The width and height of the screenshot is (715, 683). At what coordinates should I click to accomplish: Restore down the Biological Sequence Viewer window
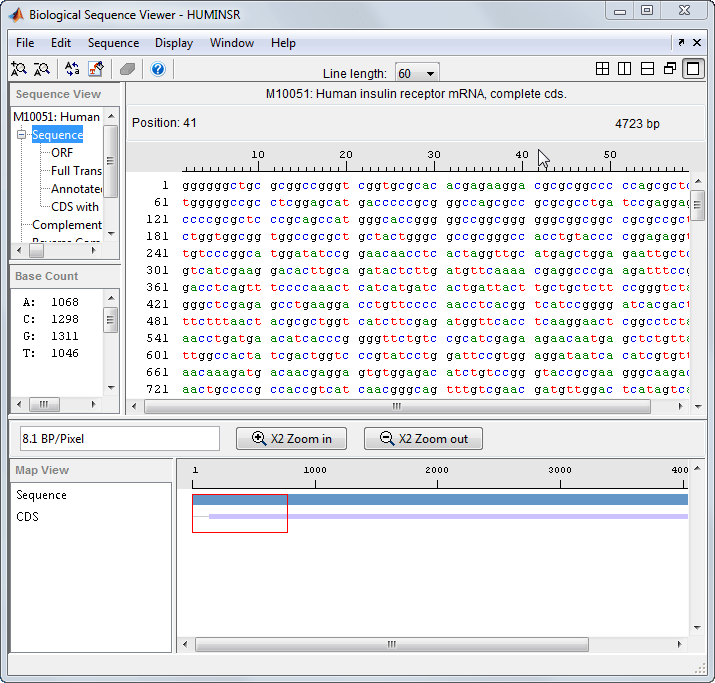click(x=647, y=11)
